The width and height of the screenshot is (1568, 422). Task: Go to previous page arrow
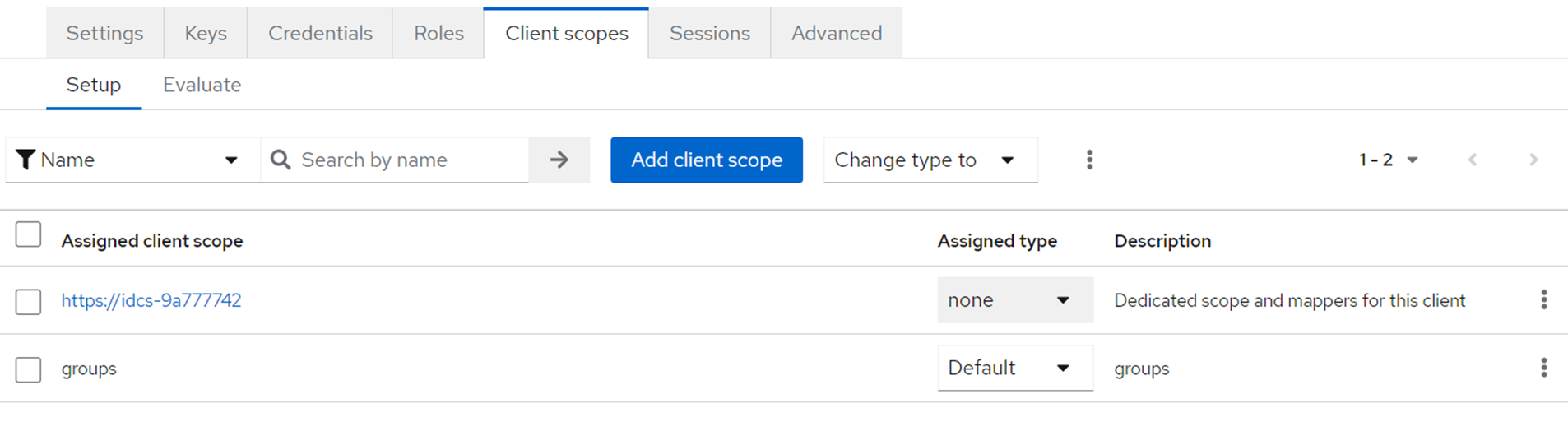click(1473, 160)
